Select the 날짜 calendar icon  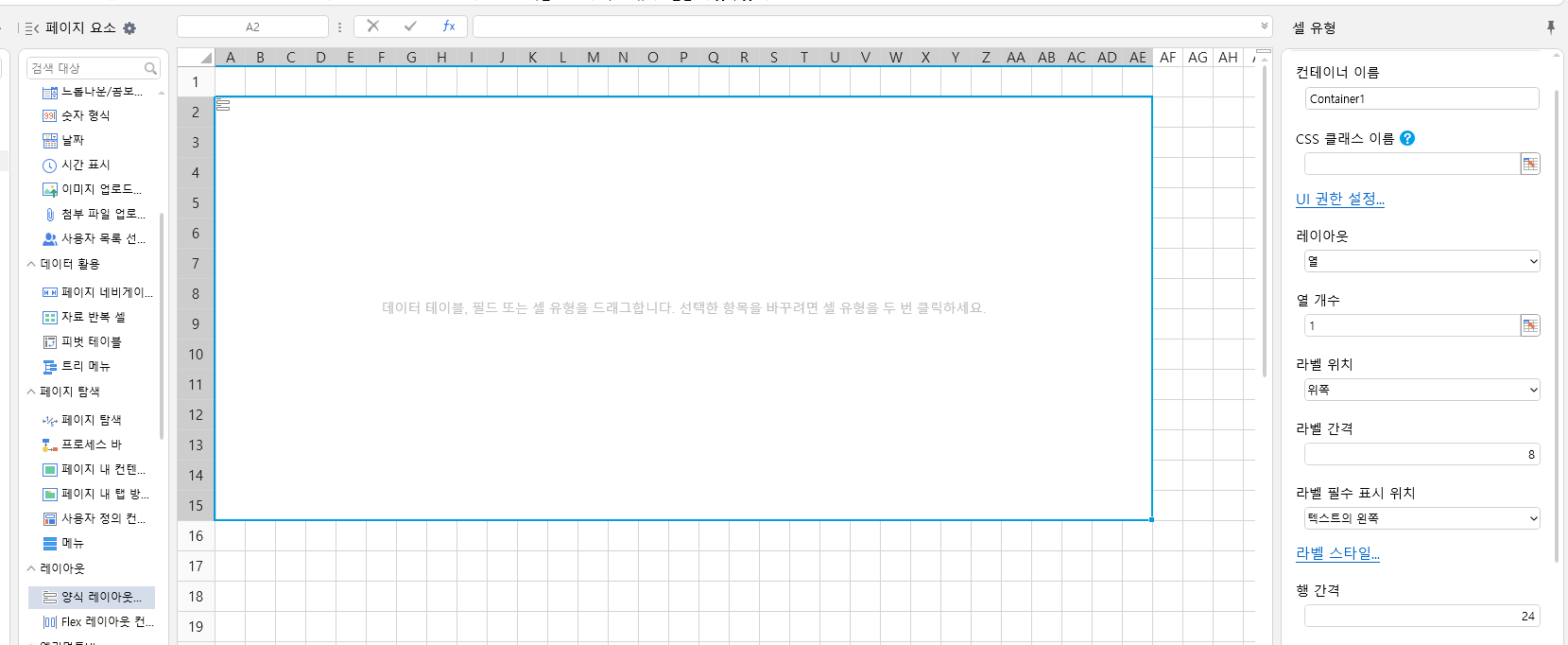(x=50, y=140)
